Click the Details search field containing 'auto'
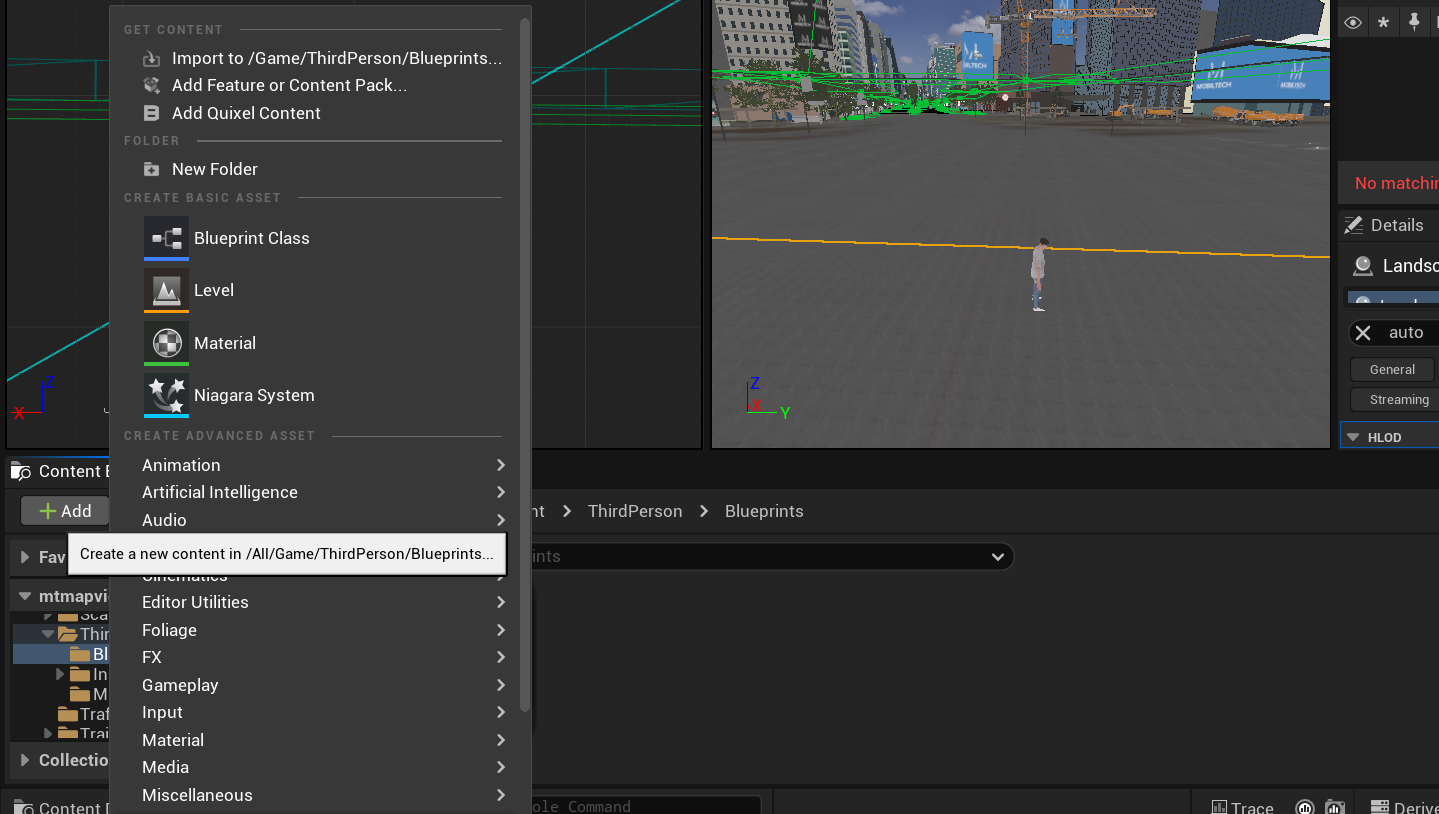 click(x=1395, y=332)
